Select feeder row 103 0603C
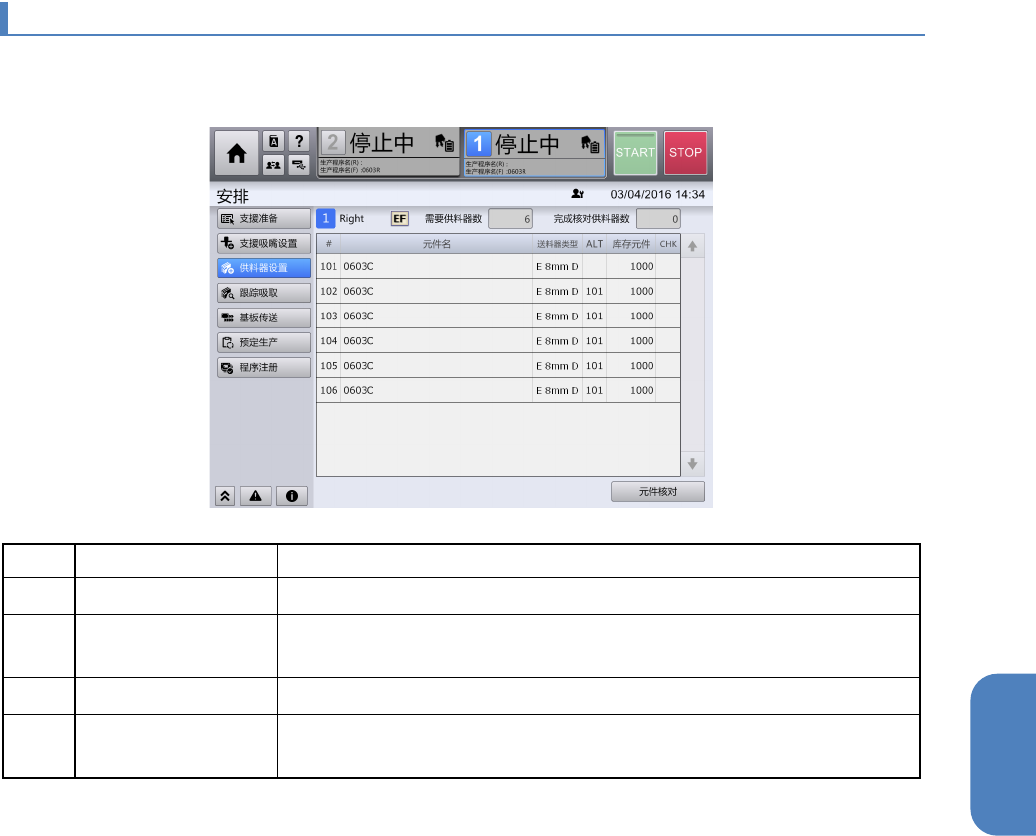The width and height of the screenshot is (1036, 836). tap(498, 316)
